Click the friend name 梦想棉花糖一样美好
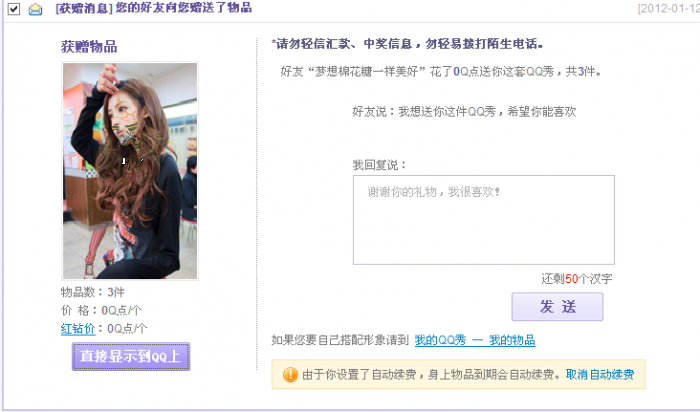The image size is (700, 412). (x=367, y=71)
